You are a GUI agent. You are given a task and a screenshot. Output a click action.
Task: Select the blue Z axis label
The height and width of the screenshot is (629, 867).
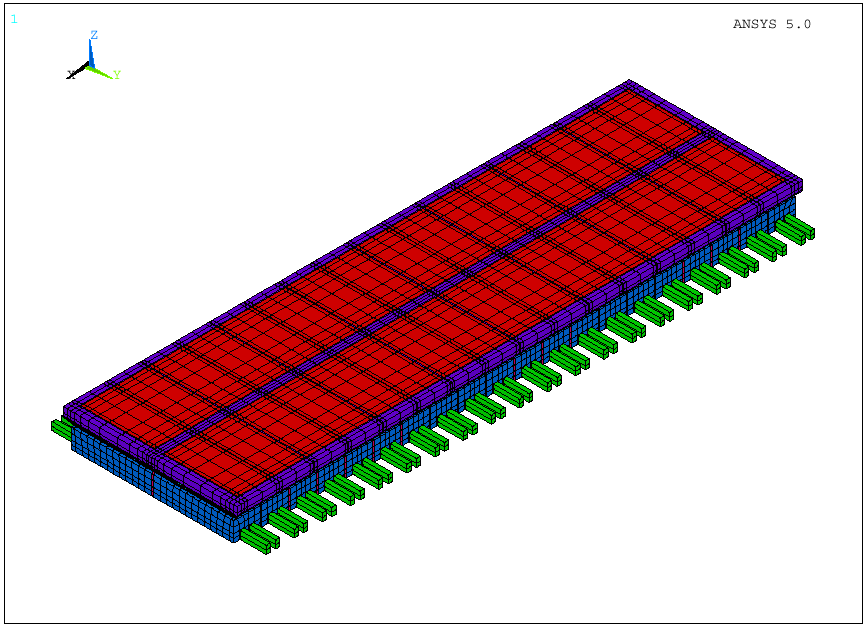pyautogui.click(x=94, y=35)
